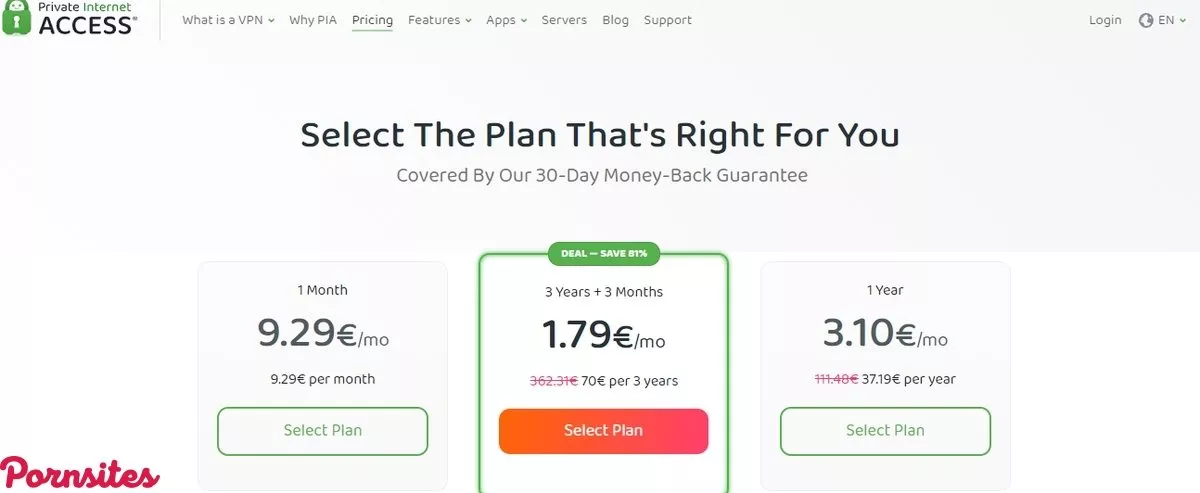The image size is (1200, 493).
Task: Click the Deal Save 81% badge
Action: coord(603,253)
